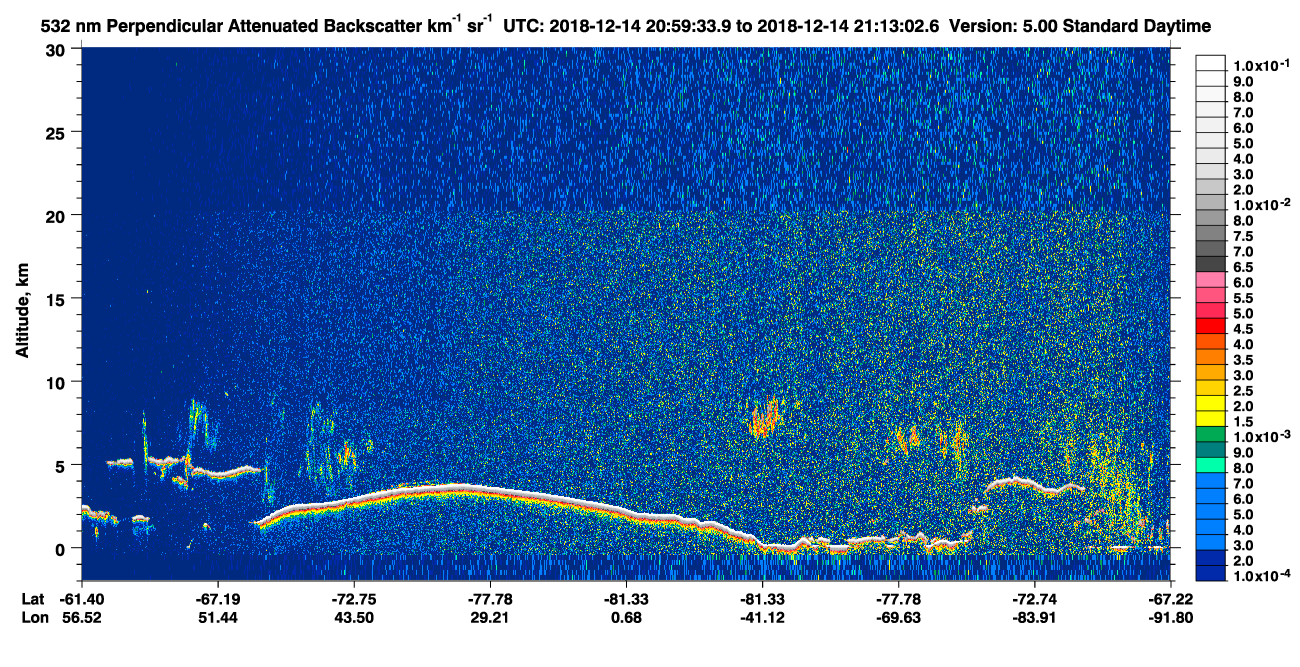This screenshot has height=667, width=1300.
Task: Click the latitude value '-67.19'
Action: pyautogui.click(x=217, y=599)
